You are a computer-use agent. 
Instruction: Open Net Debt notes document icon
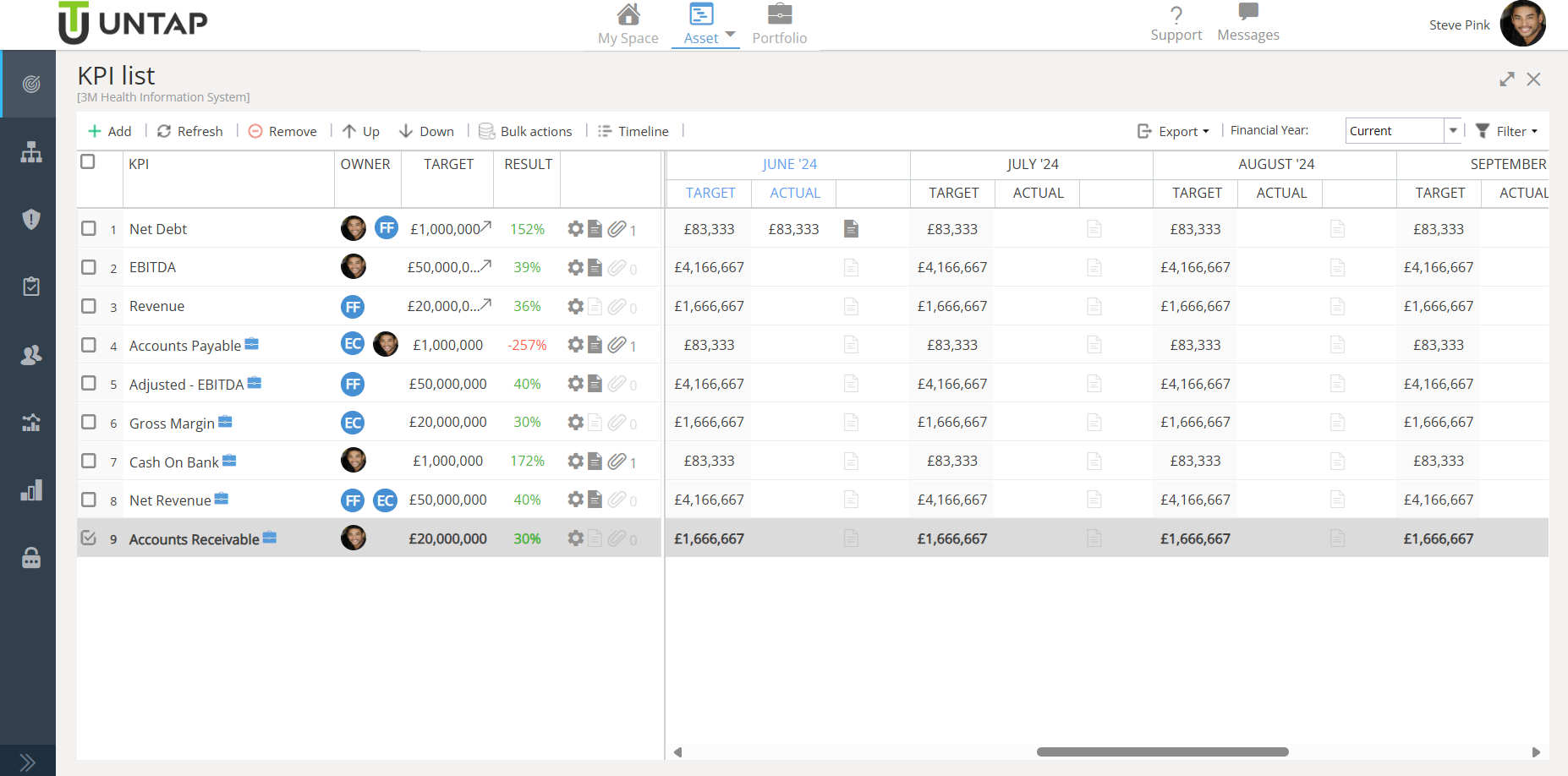(x=595, y=229)
